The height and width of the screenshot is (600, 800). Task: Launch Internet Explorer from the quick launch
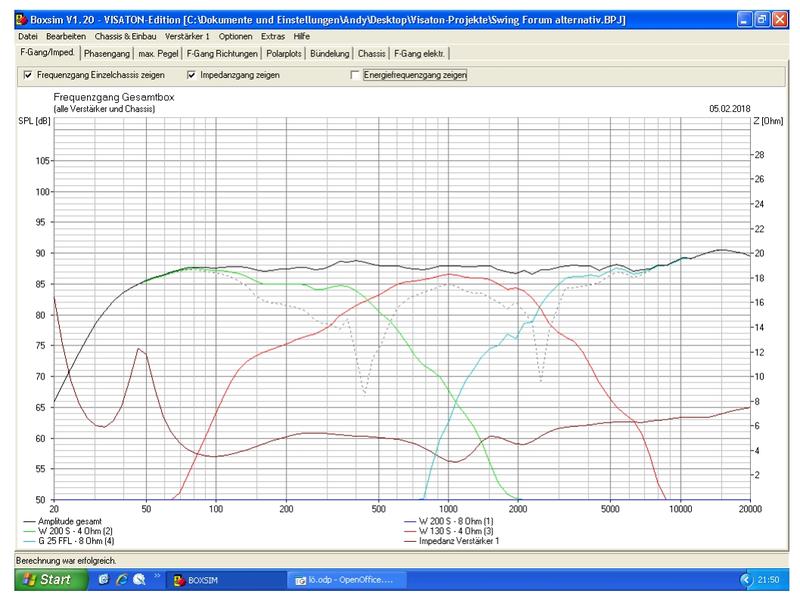pyautogui.click(x=122, y=579)
